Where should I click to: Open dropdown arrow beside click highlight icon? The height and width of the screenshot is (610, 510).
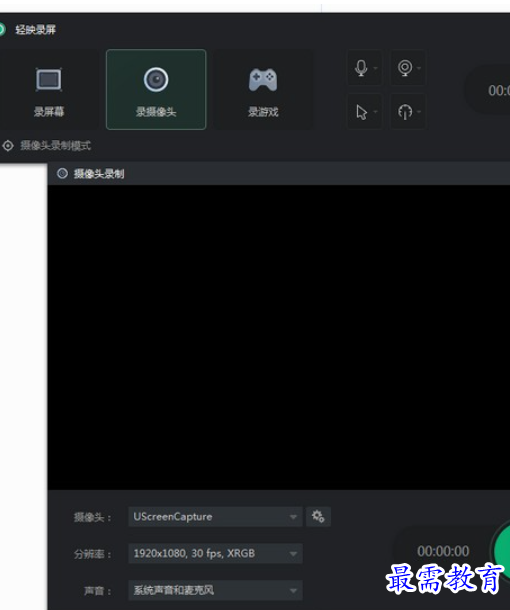point(419,112)
